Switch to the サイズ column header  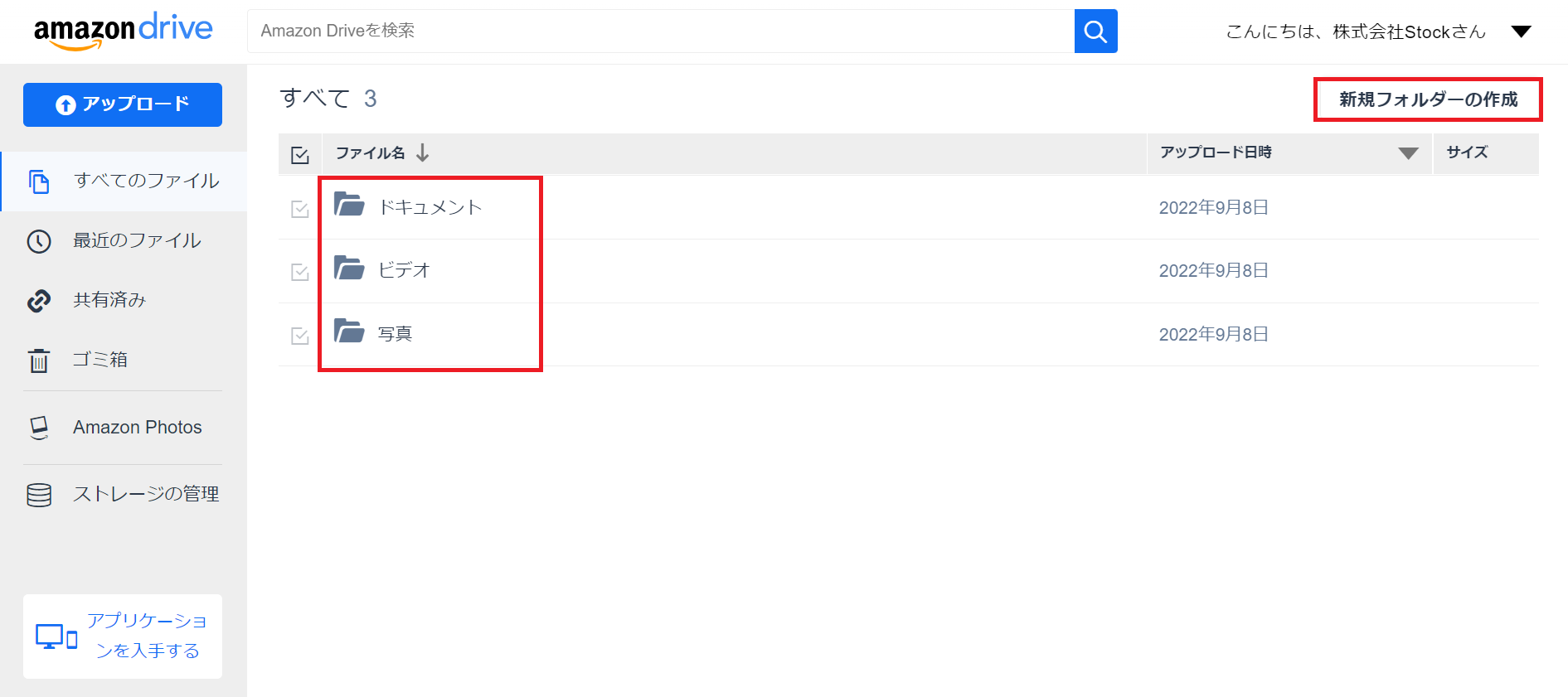[x=1464, y=152]
